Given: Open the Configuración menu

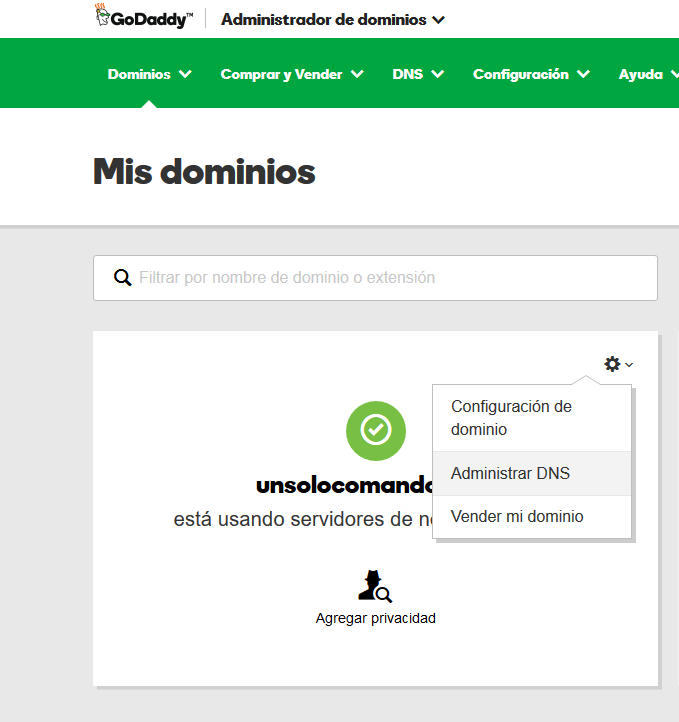Looking at the screenshot, I should click(531, 74).
